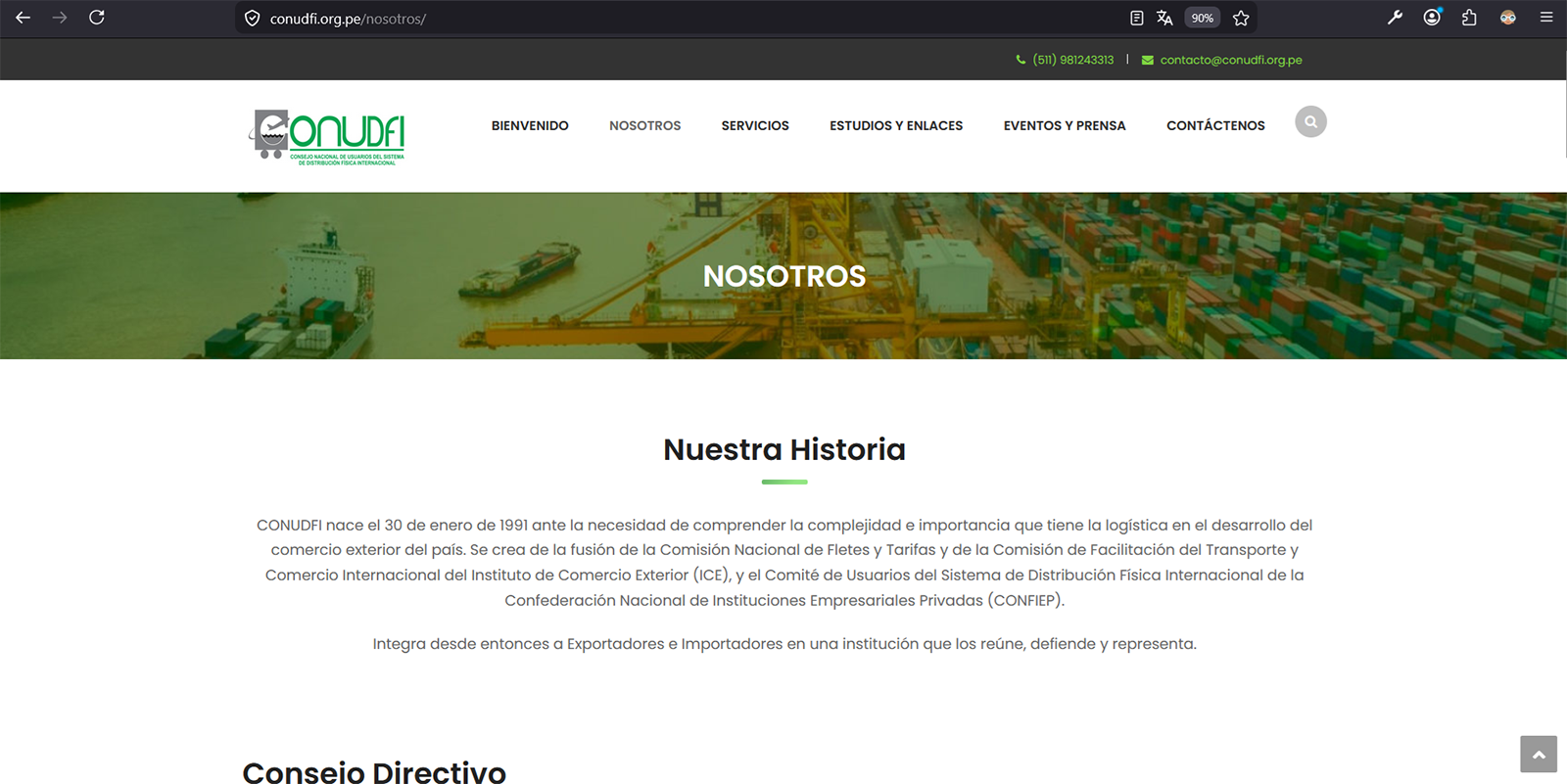Open the browser hamburger menu
The image size is (1567, 784).
pyautogui.click(x=1546, y=18)
